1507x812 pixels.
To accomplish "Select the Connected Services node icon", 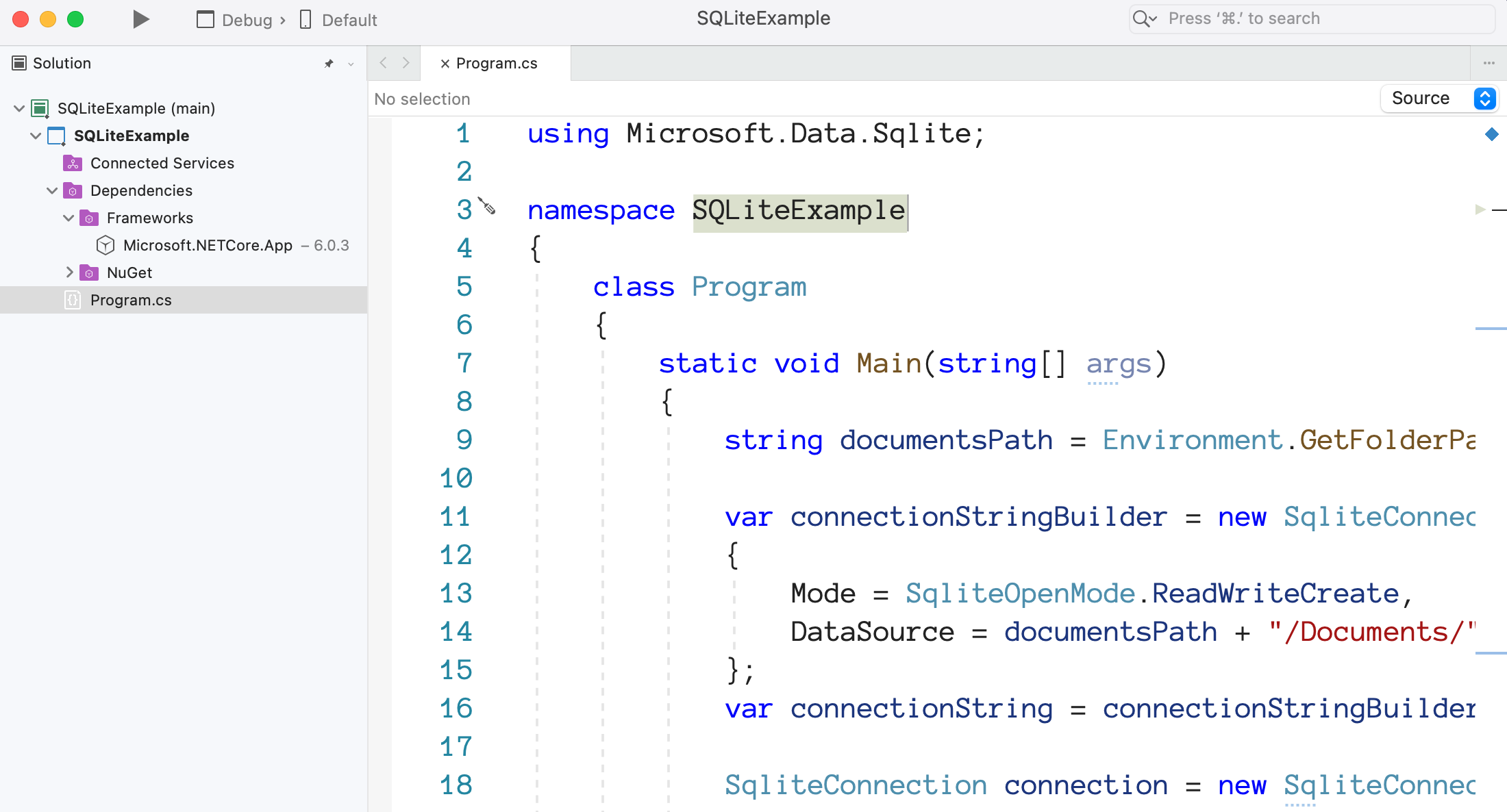I will [x=73, y=163].
